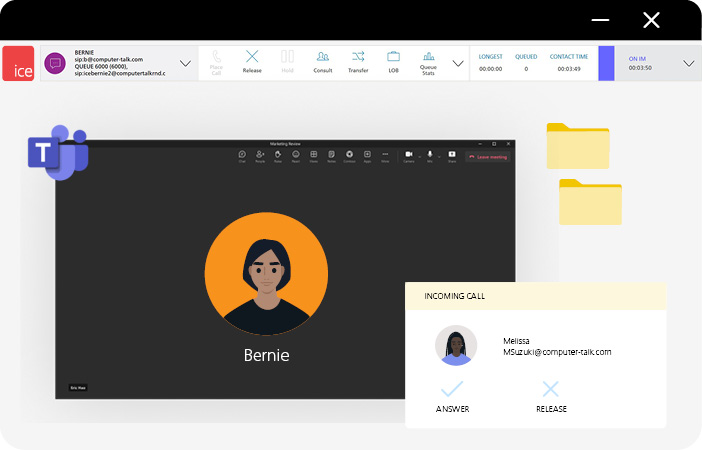Expand the toolbar dropdown after Queue Stats

click(x=458, y=63)
